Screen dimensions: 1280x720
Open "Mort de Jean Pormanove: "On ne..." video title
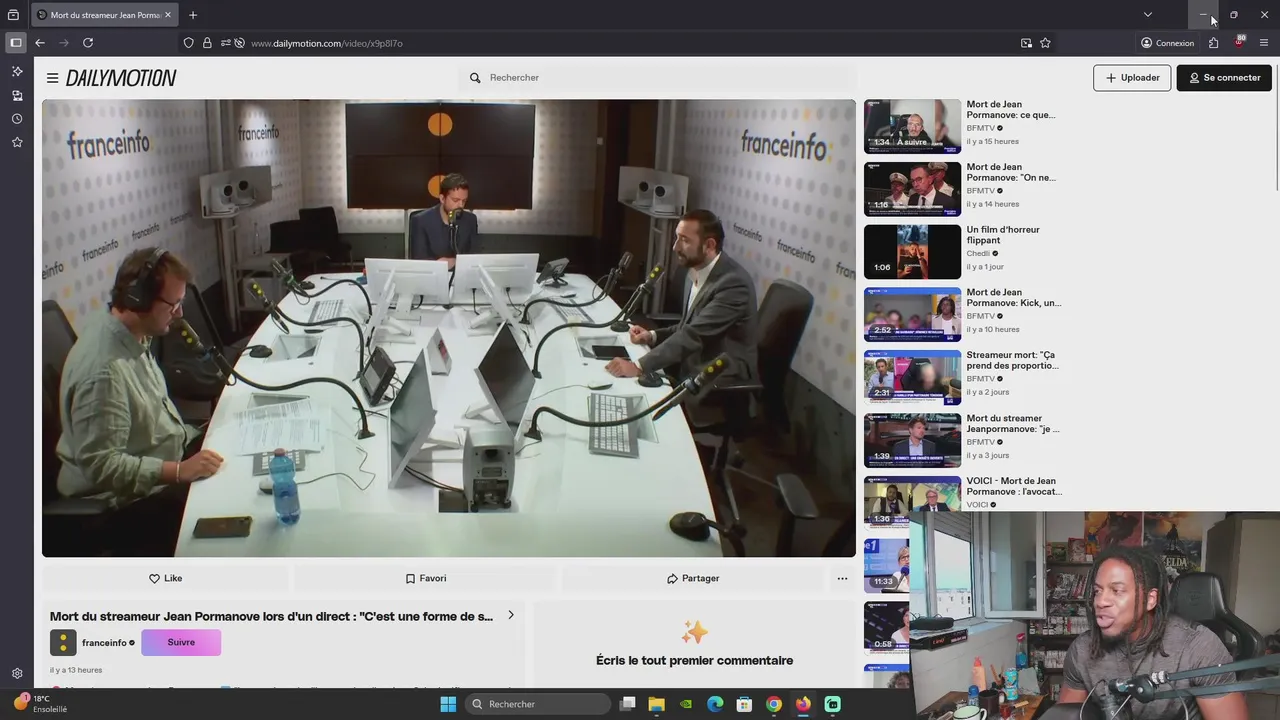pos(1010,172)
